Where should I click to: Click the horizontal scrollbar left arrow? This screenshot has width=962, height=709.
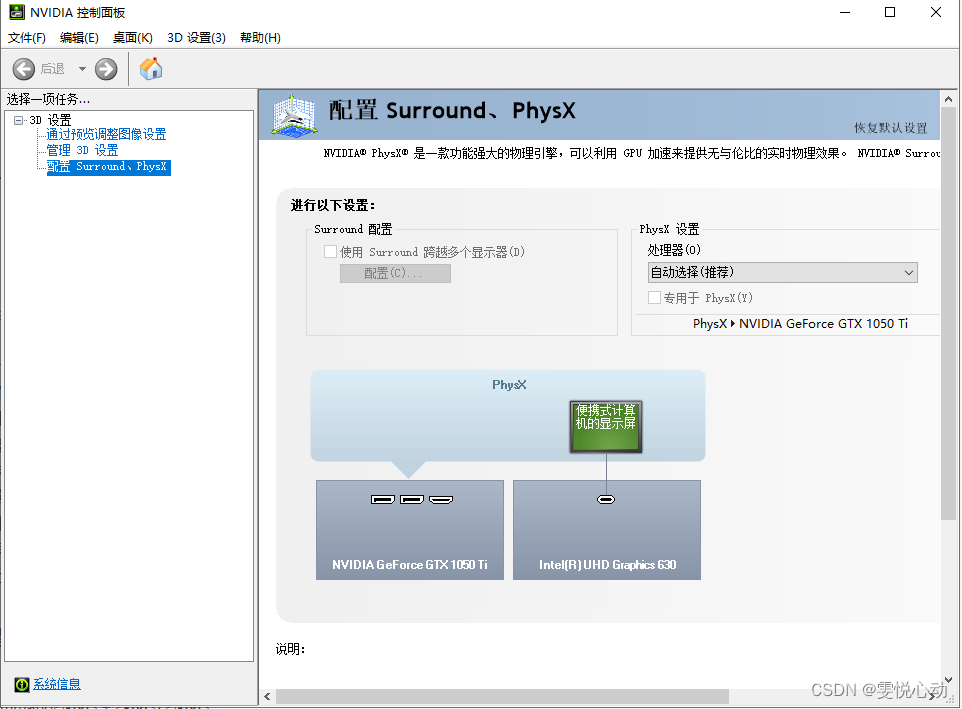[x=267, y=697]
